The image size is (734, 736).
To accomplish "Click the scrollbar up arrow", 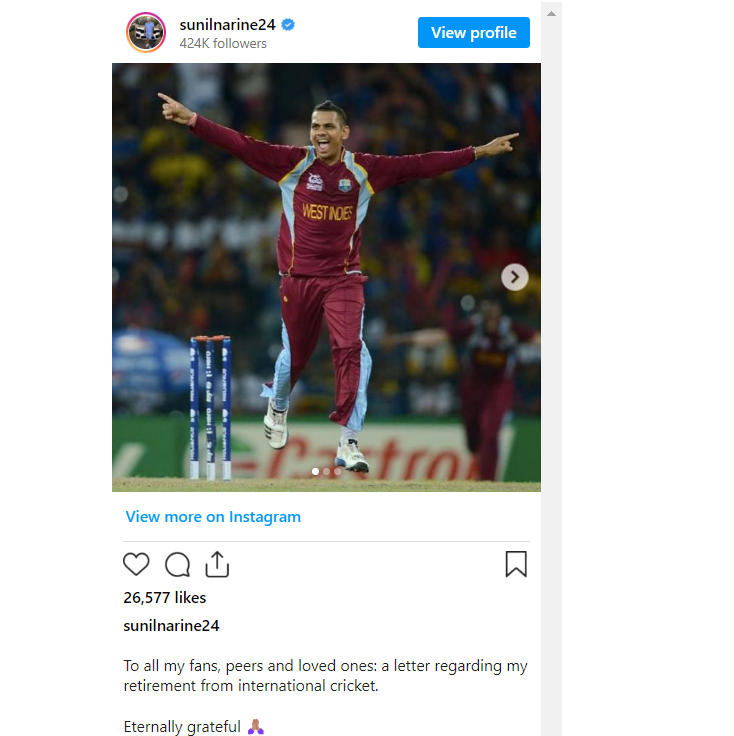I will tap(551, 14).
